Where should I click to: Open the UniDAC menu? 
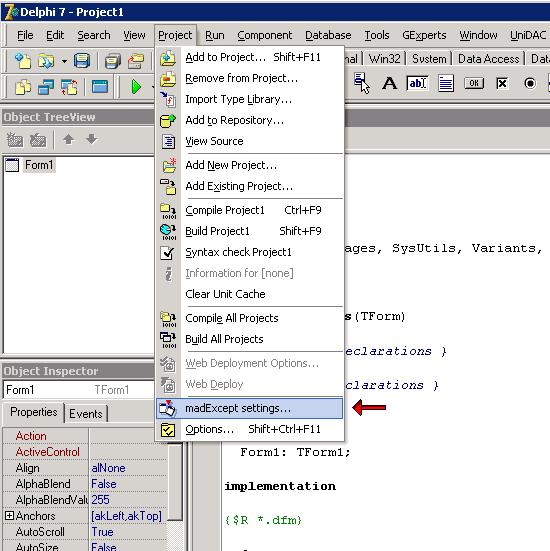pyautogui.click(x=528, y=35)
